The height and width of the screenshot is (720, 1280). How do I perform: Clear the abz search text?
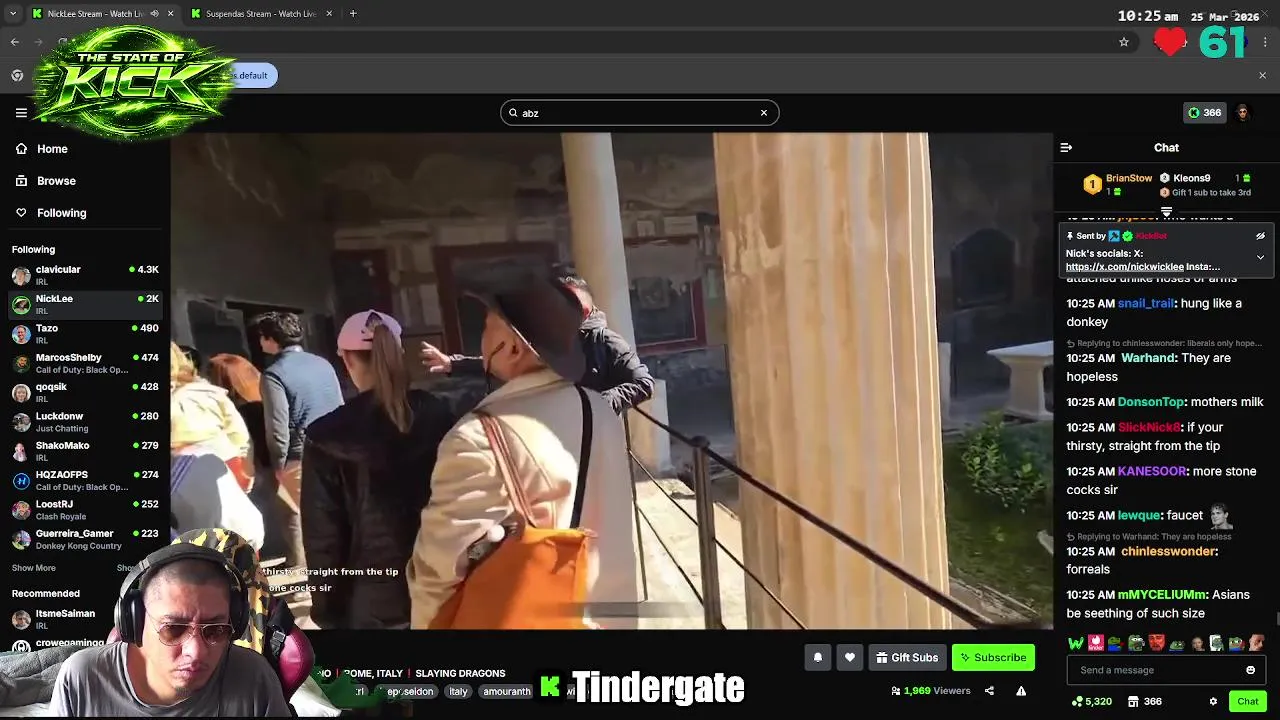[764, 113]
